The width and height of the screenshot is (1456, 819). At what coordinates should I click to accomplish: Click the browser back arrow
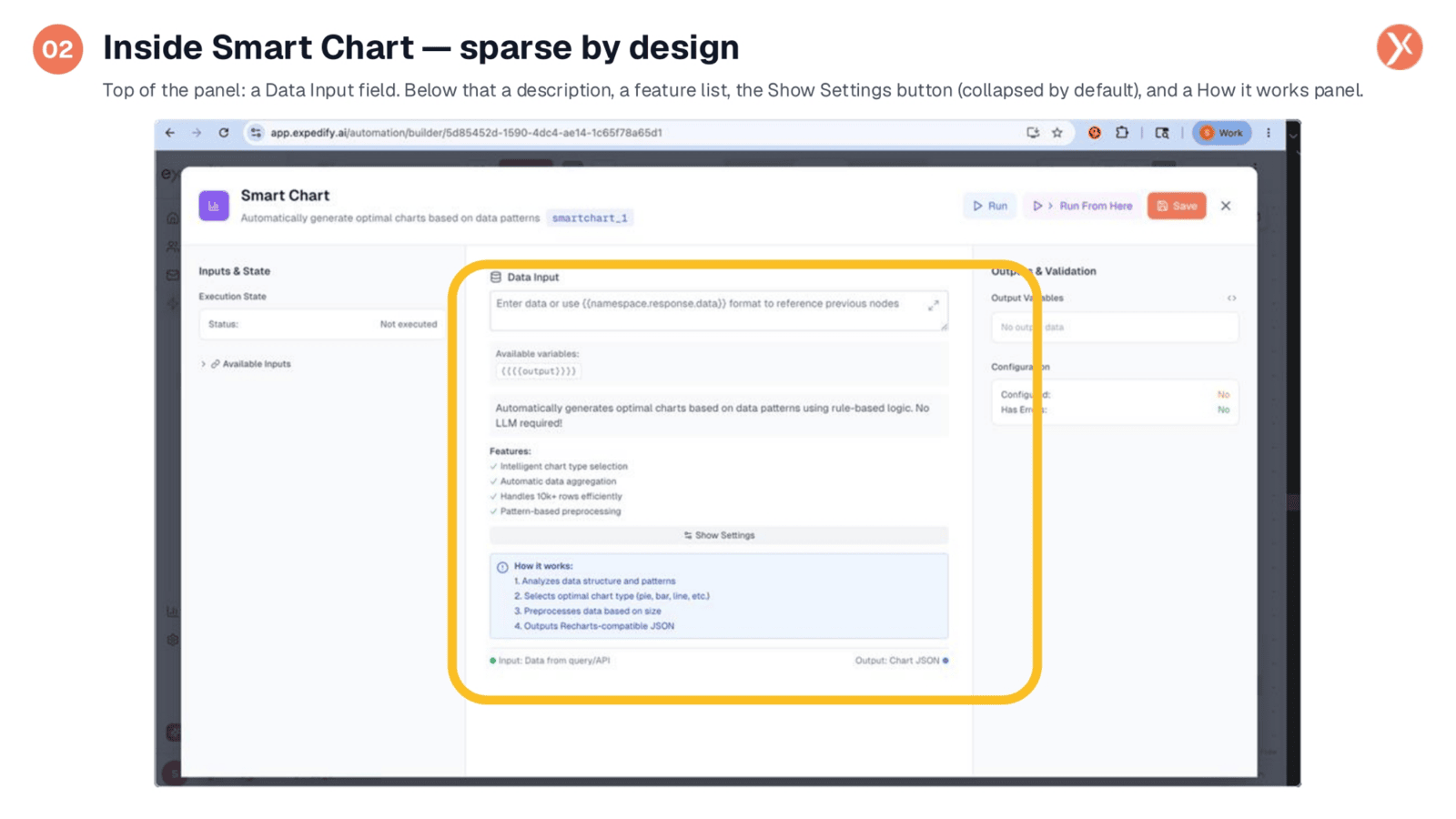170,133
